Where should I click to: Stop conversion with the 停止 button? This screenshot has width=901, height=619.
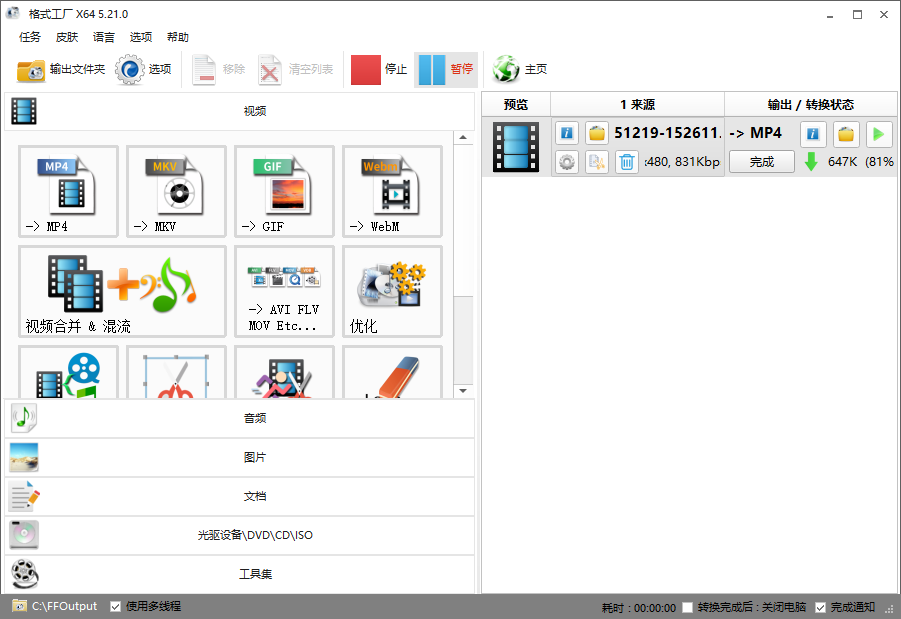[379, 70]
